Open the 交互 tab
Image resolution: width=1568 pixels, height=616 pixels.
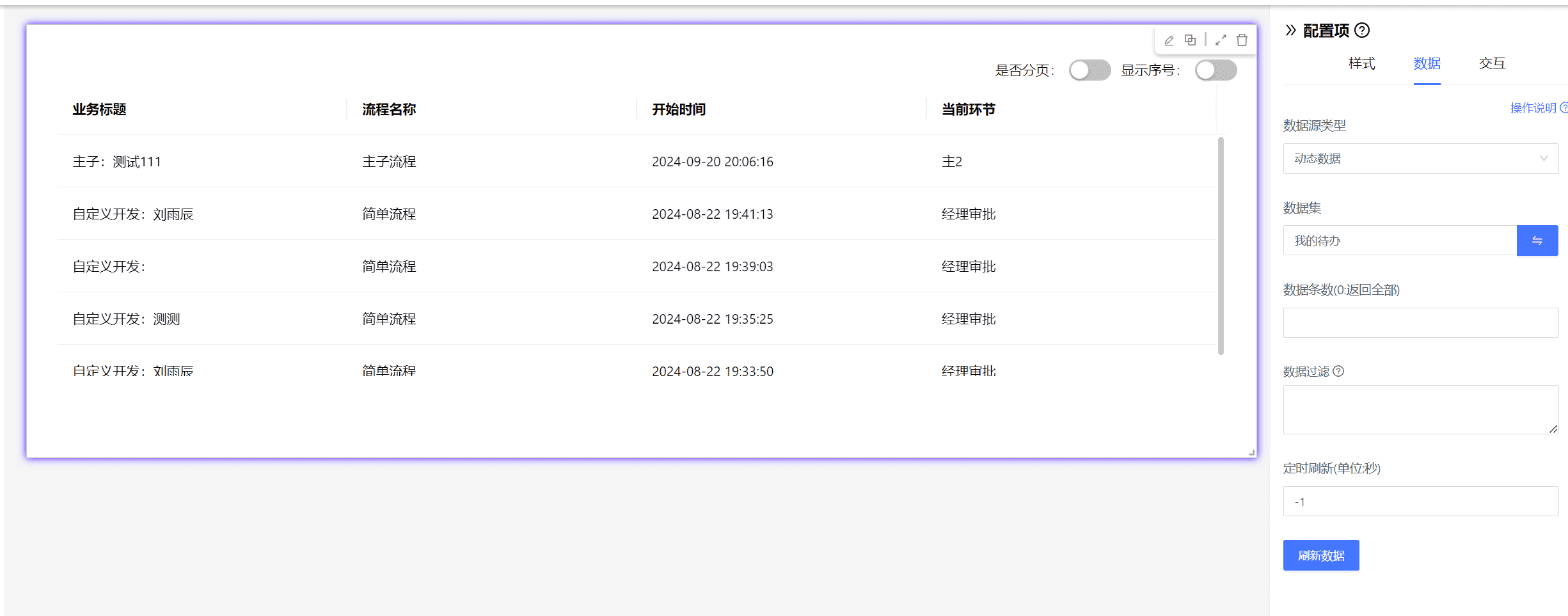tap(1492, 63)
